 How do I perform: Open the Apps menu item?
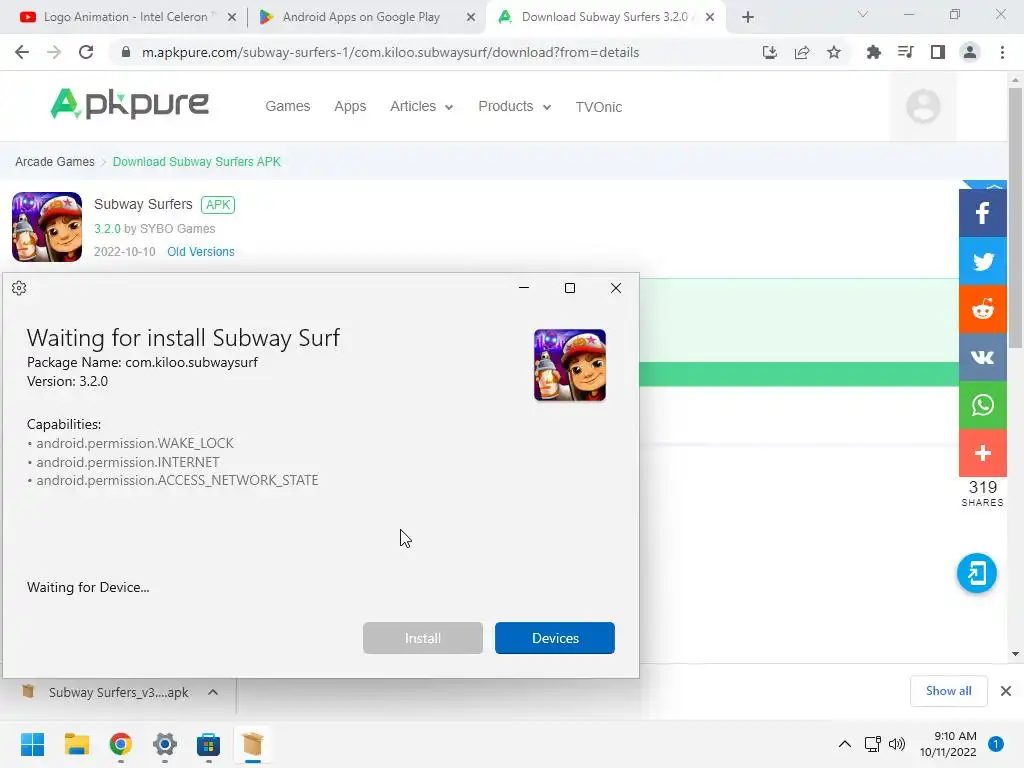pyautogui.click(x=350, y=106)
